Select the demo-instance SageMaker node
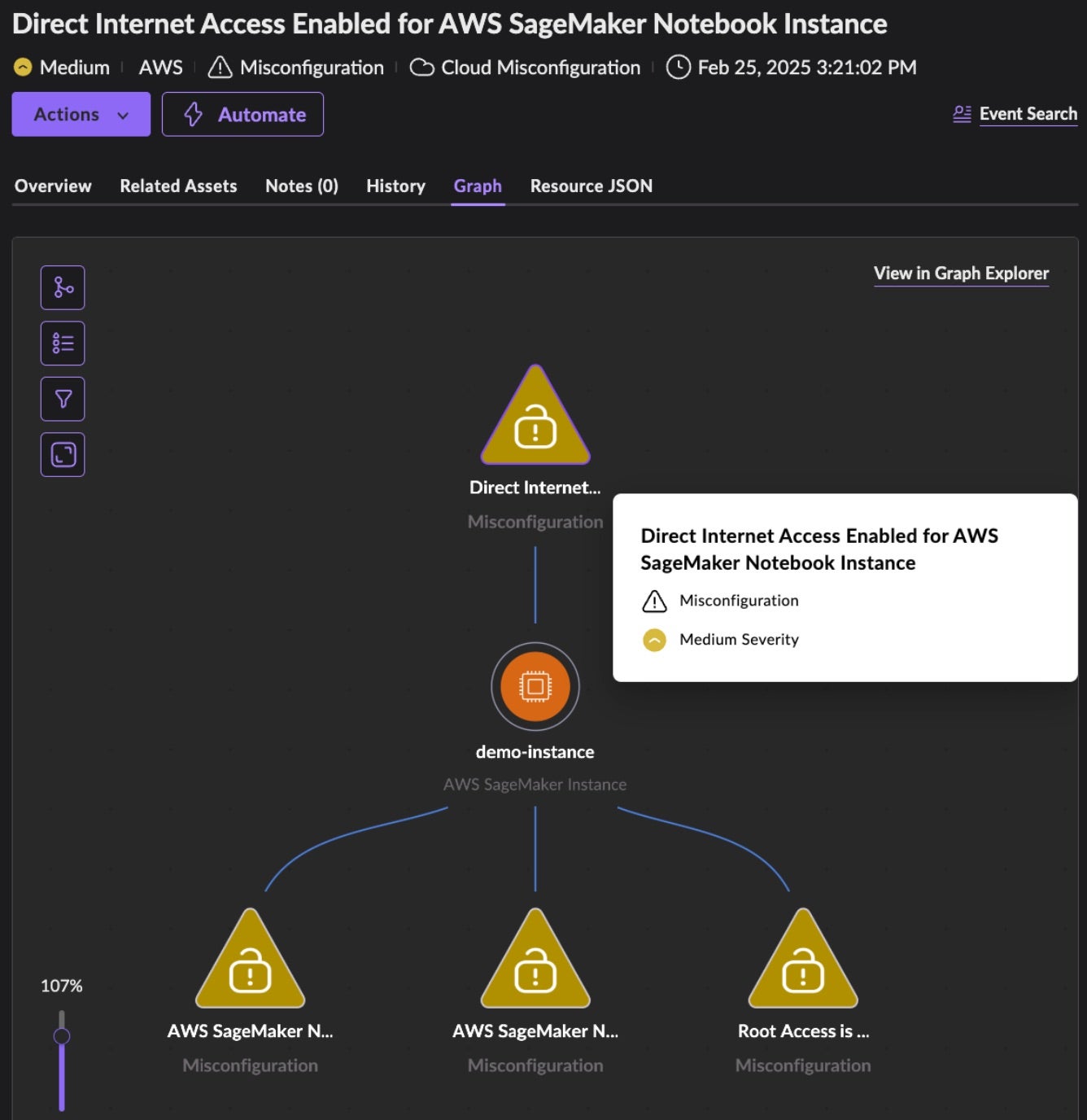The width and height of the screenshot is (1087, 1120). [x=535, y=687]
